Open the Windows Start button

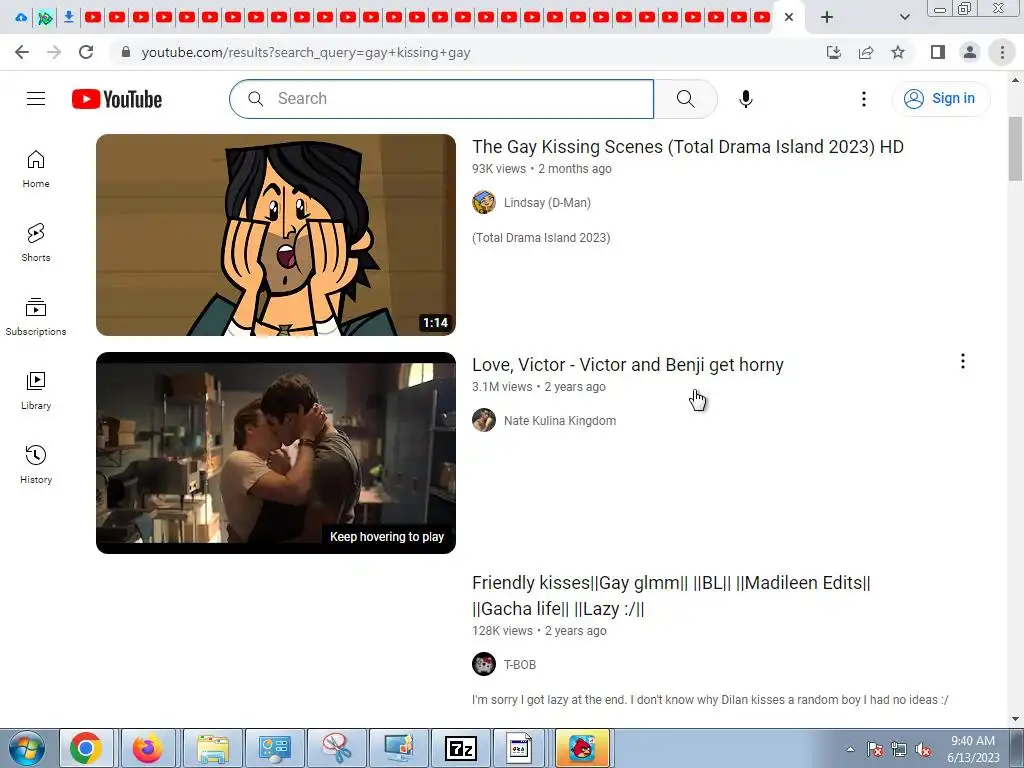pyautogui.click(x=27, y=748)
